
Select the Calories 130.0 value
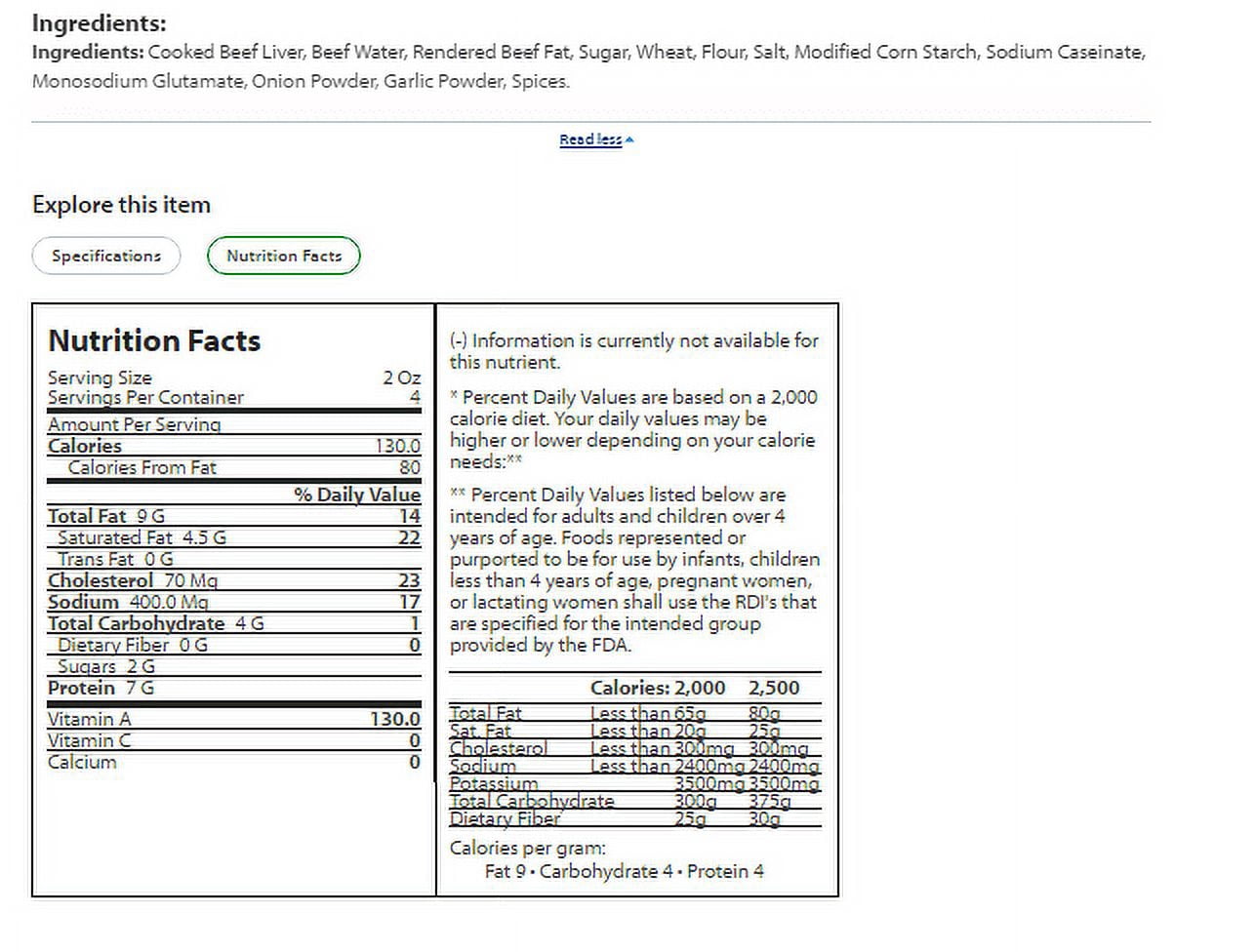tap(398, 446)
